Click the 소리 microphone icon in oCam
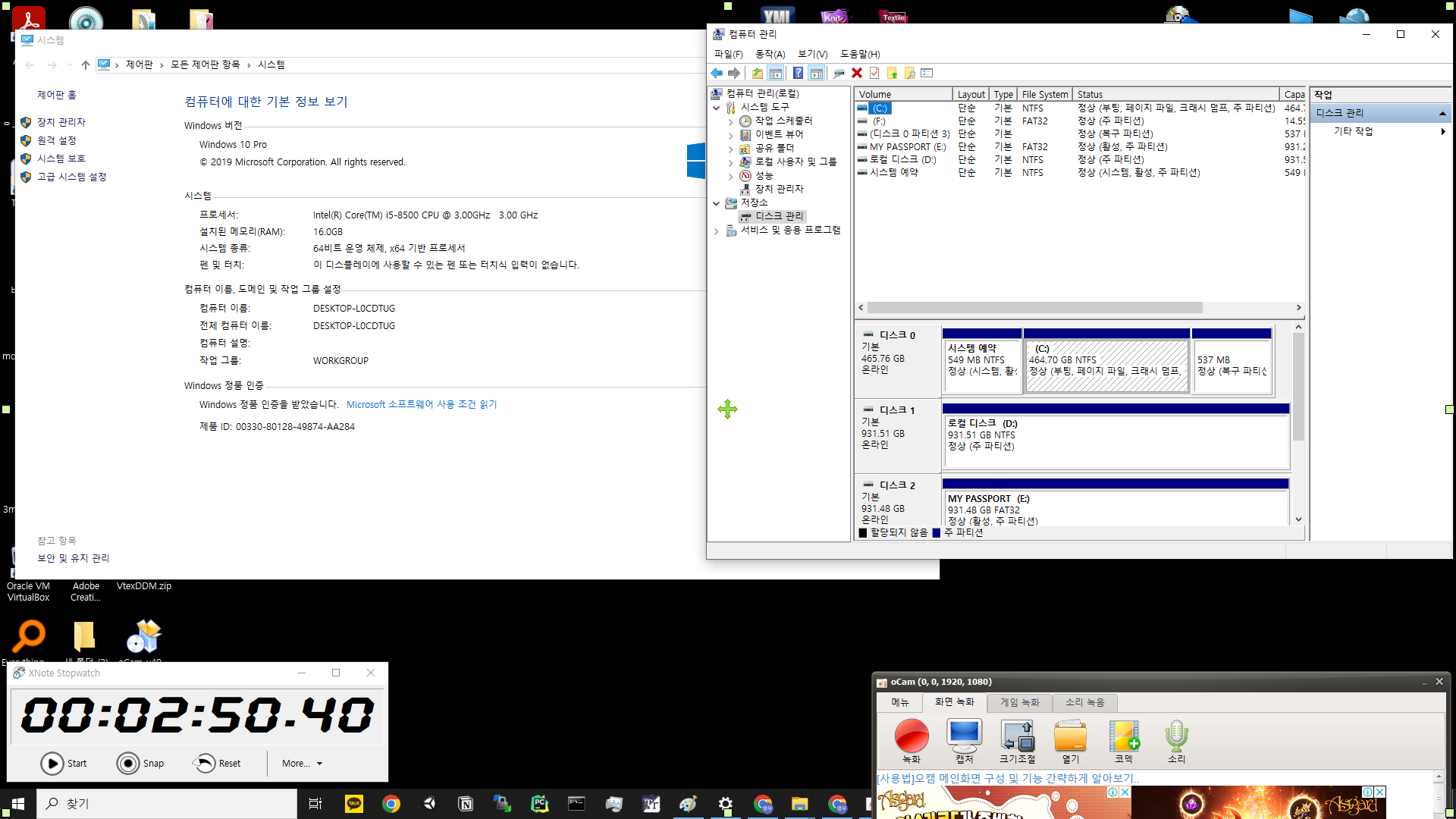This screenshot has height=819, width=1456. (x=1175, y=736)
